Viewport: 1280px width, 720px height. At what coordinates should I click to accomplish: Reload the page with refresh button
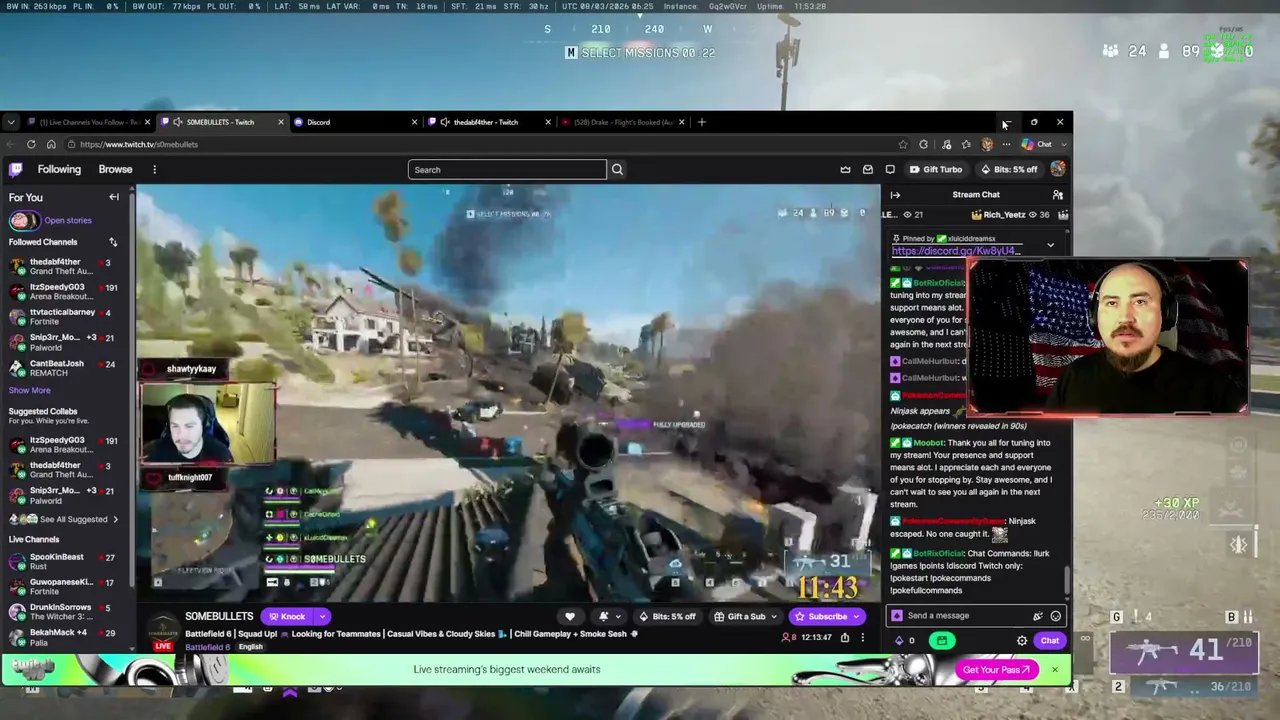point(31,144)
